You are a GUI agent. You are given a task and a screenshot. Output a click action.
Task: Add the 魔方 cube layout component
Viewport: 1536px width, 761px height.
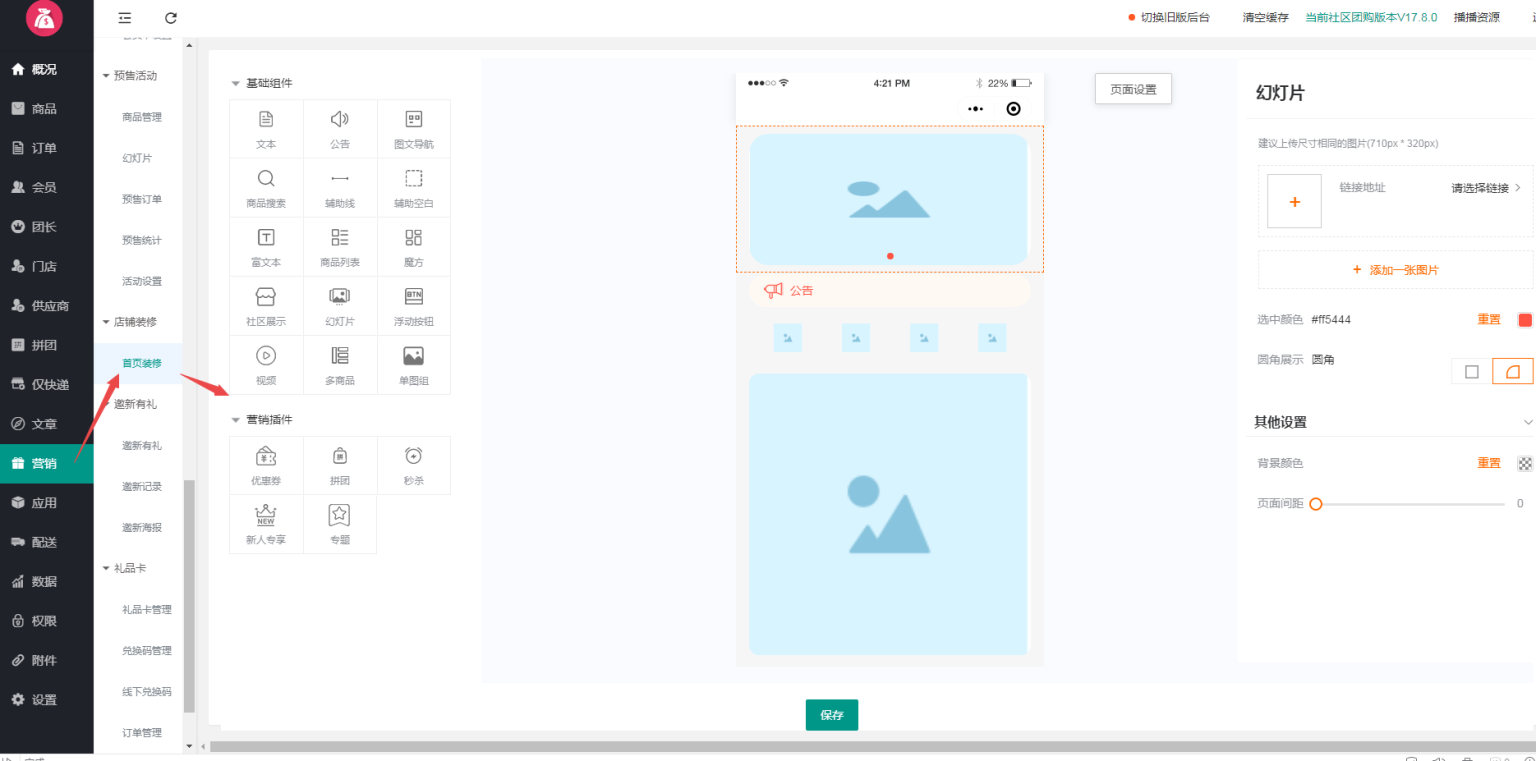pyautogui.click(x=413, y=247)
